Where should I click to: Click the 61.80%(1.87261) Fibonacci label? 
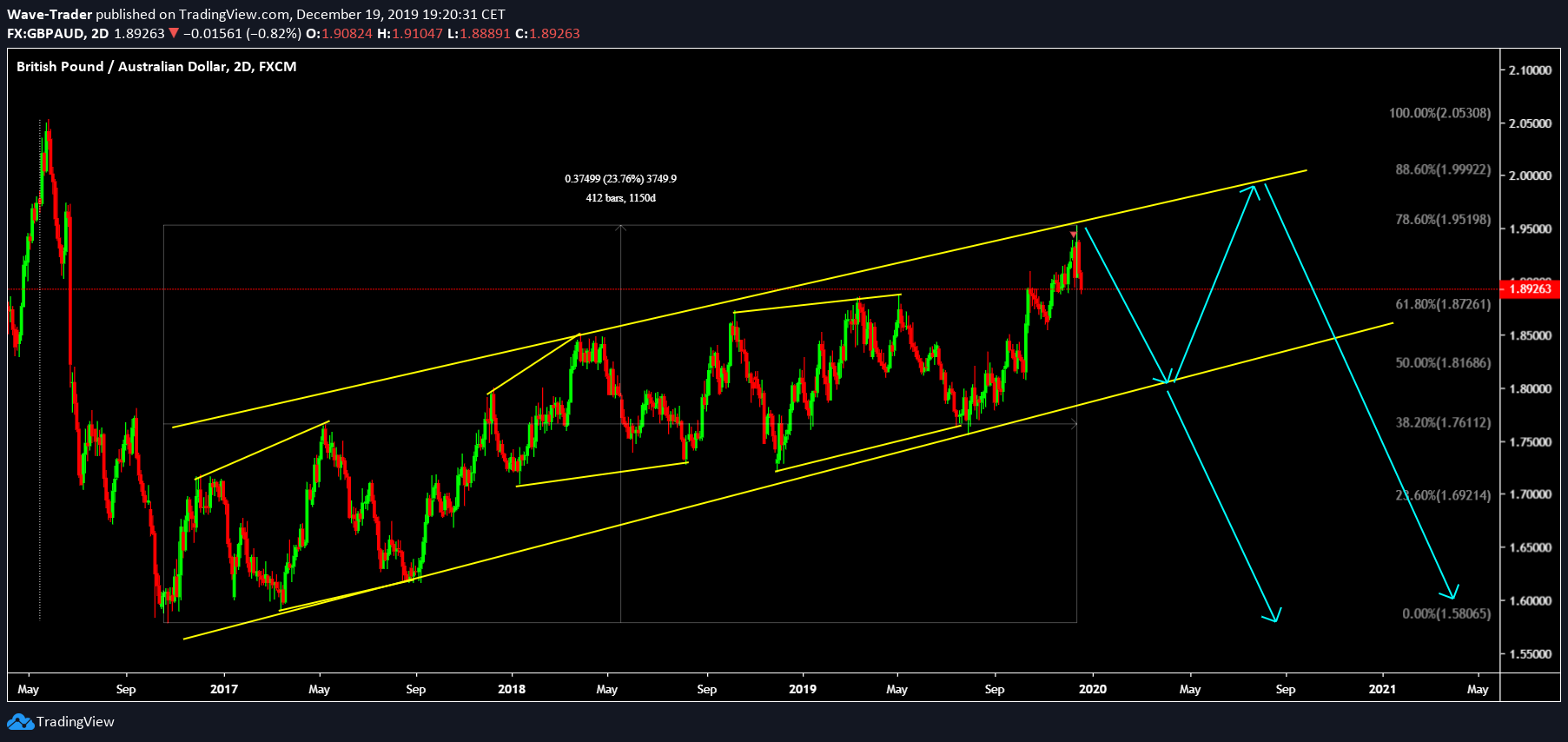pos(1443,305)
